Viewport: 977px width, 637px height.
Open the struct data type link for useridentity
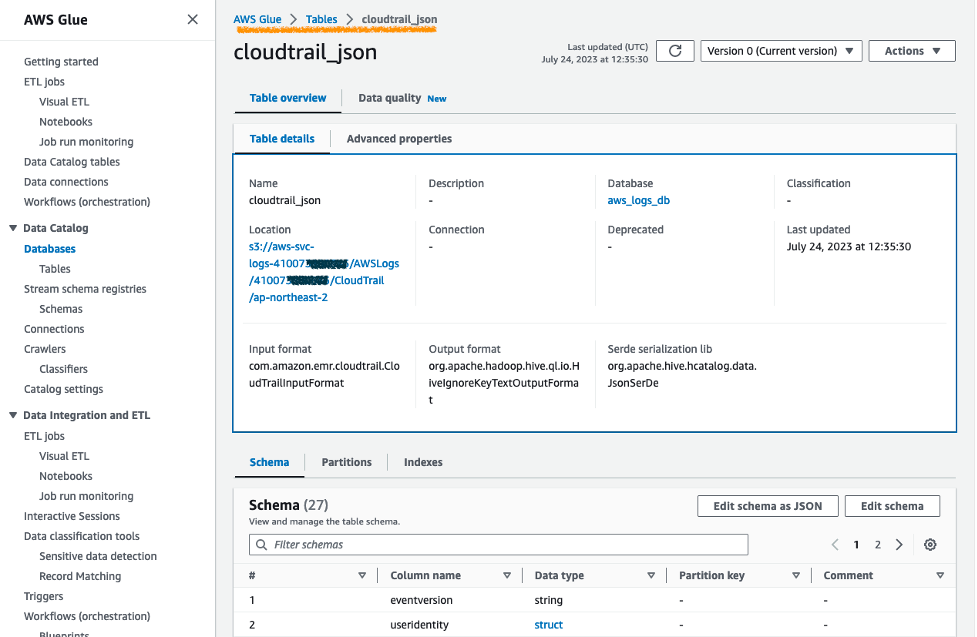548,625
